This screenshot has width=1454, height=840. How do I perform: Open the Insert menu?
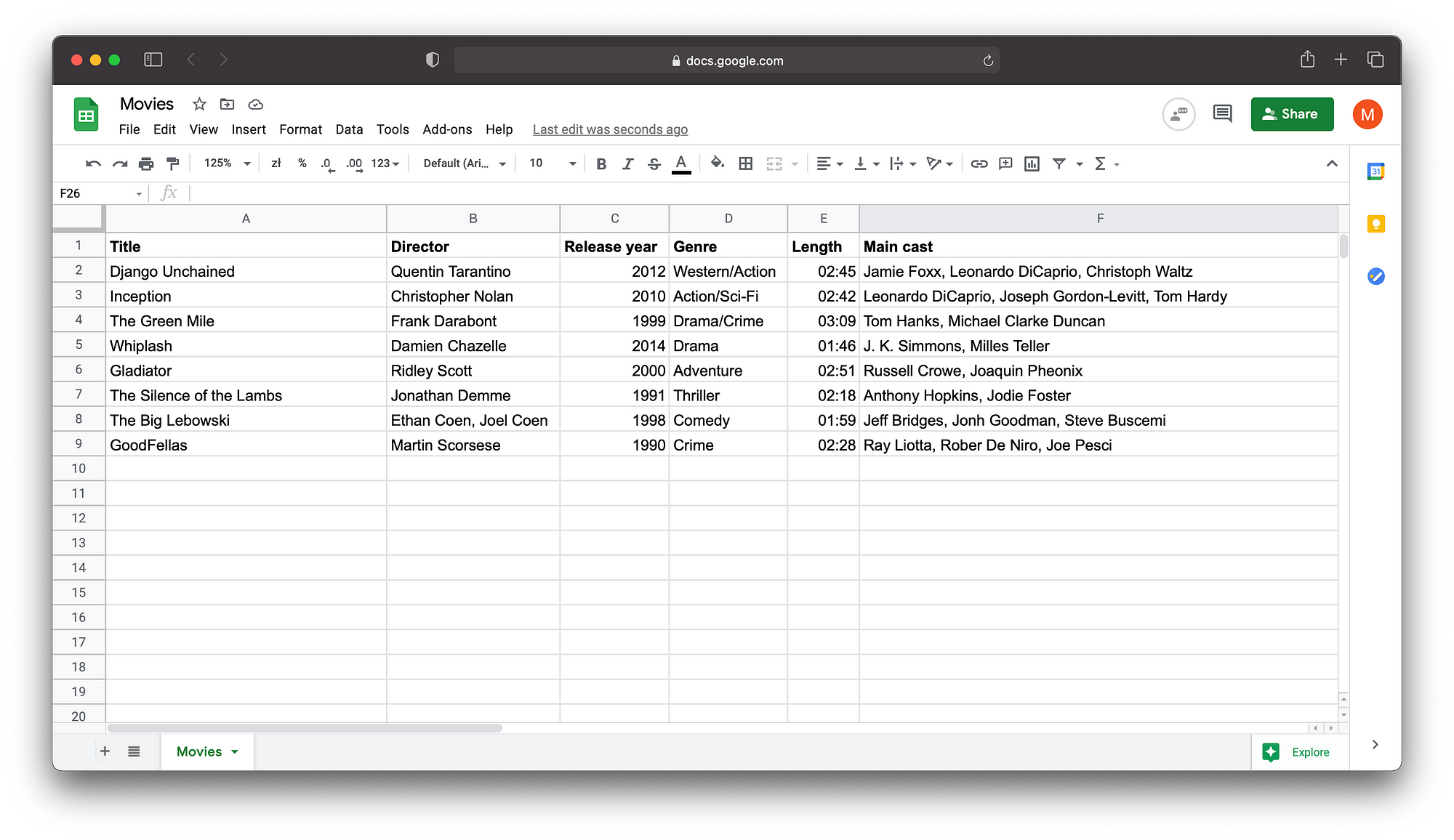249,129
